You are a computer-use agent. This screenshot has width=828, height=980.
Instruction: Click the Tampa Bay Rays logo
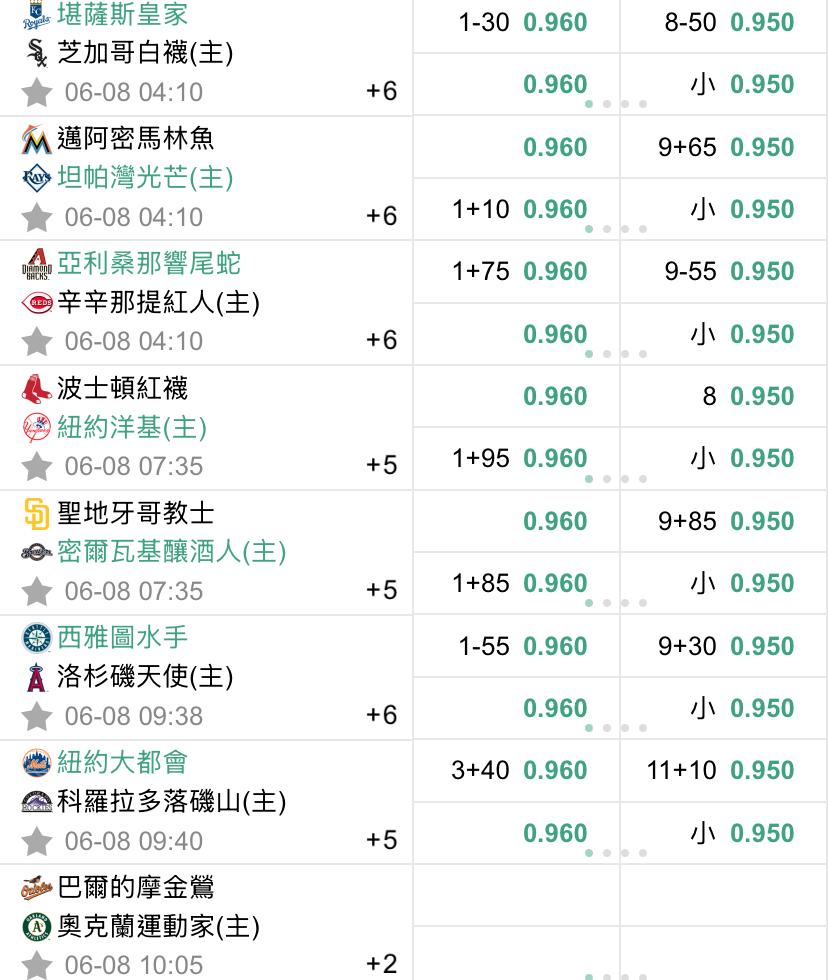tap(36, 178)
